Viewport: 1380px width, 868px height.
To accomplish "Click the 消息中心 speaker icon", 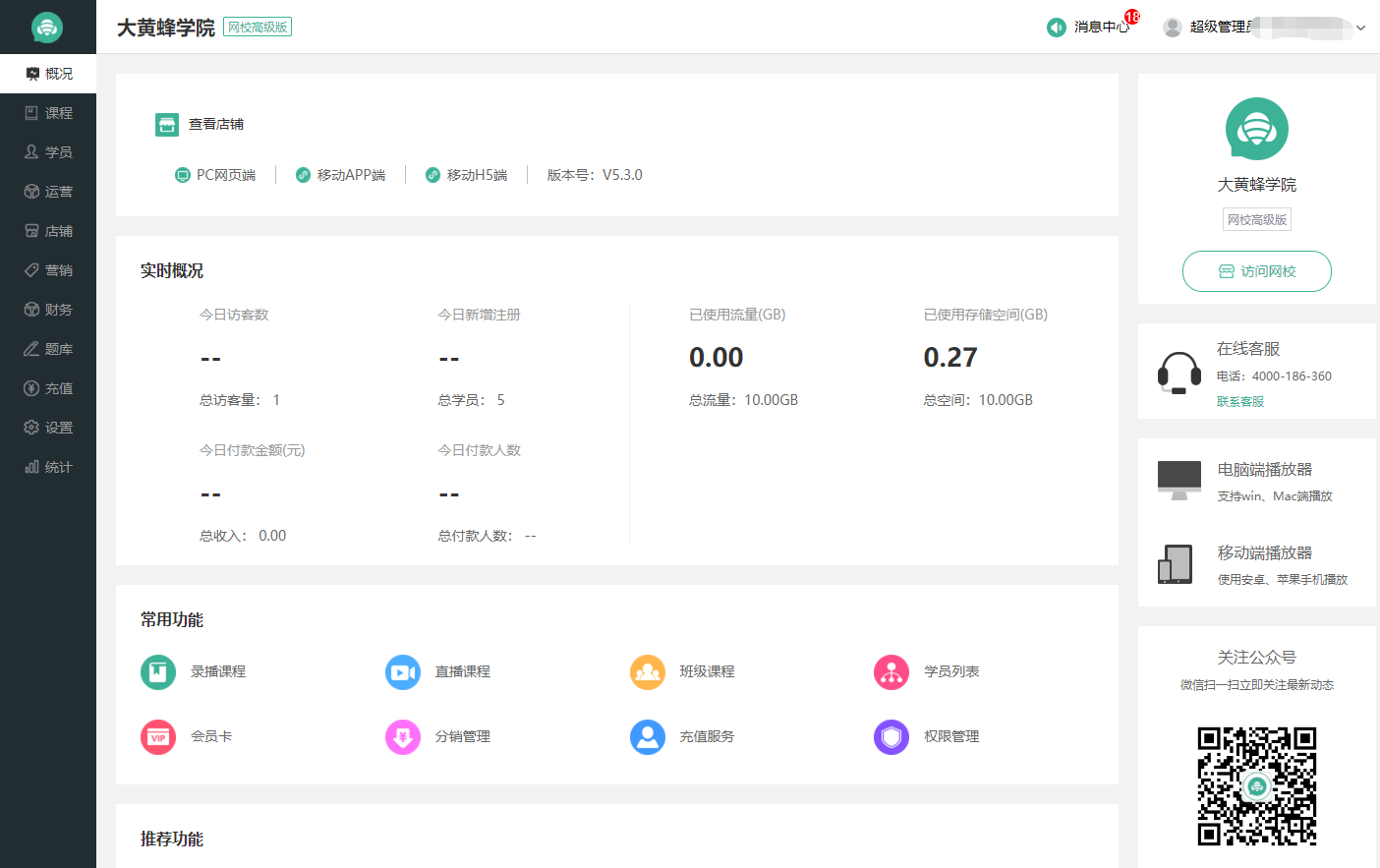I will (1057, 28).
